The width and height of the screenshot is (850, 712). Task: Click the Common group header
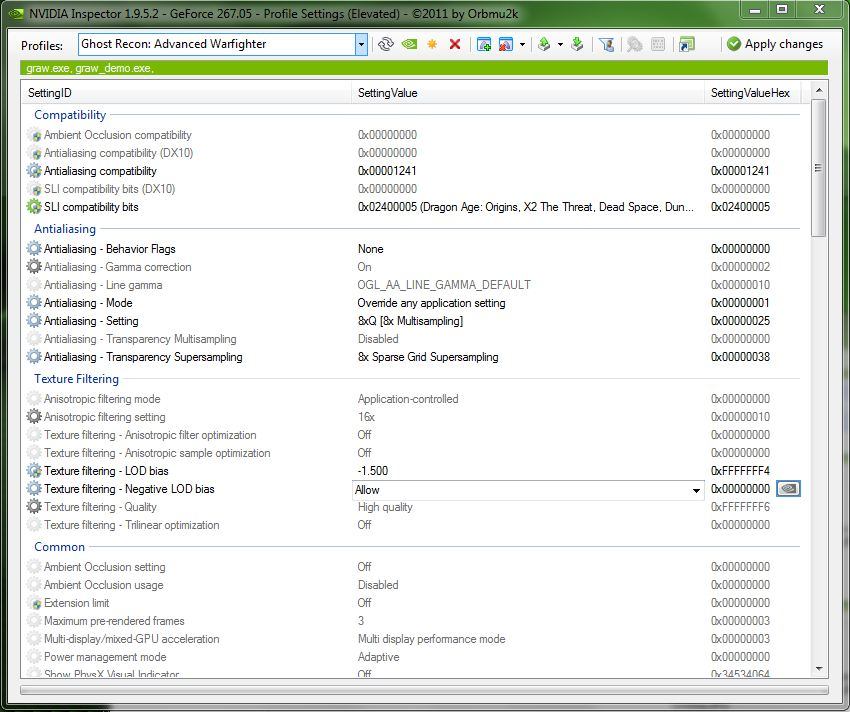60,547
